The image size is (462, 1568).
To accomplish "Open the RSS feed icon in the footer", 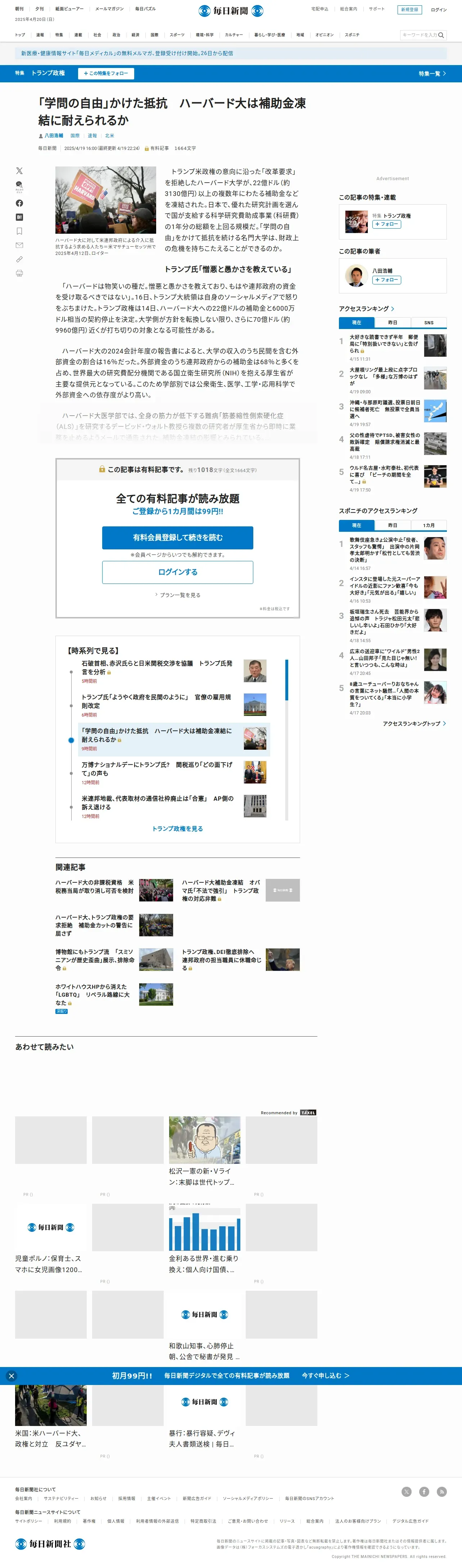I will point(442,1491).
